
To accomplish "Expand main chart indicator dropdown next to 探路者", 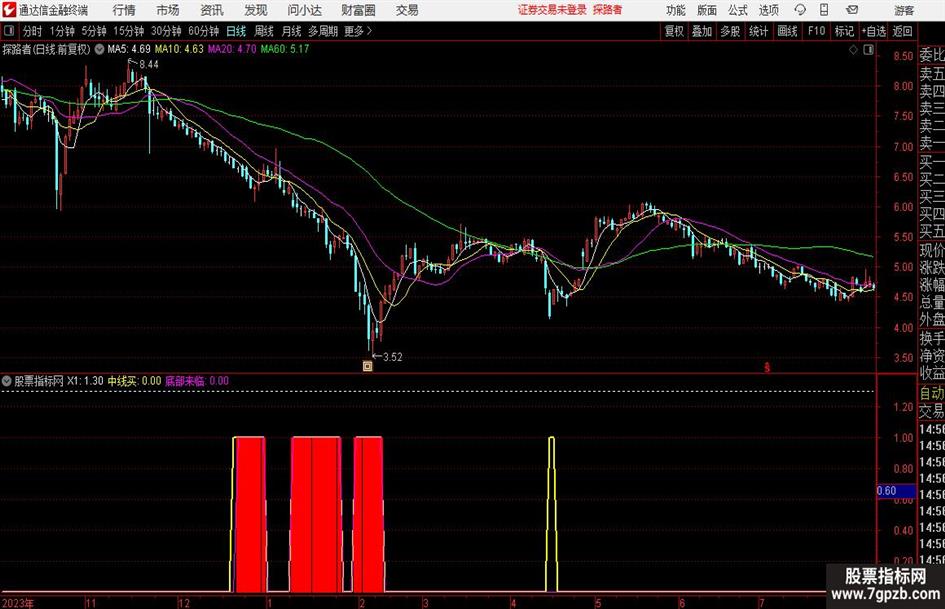I will coord(99,49).
